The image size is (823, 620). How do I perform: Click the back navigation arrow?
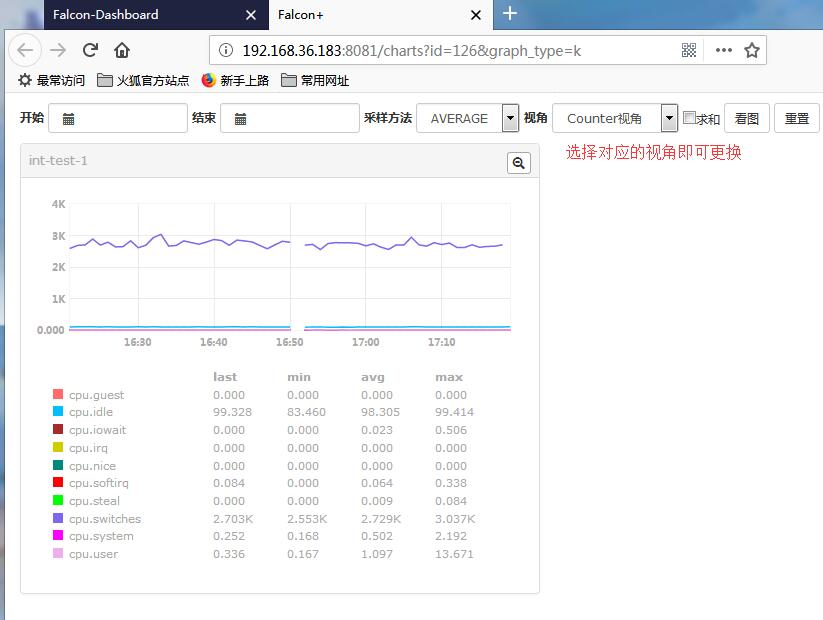[x=25, y=50]
